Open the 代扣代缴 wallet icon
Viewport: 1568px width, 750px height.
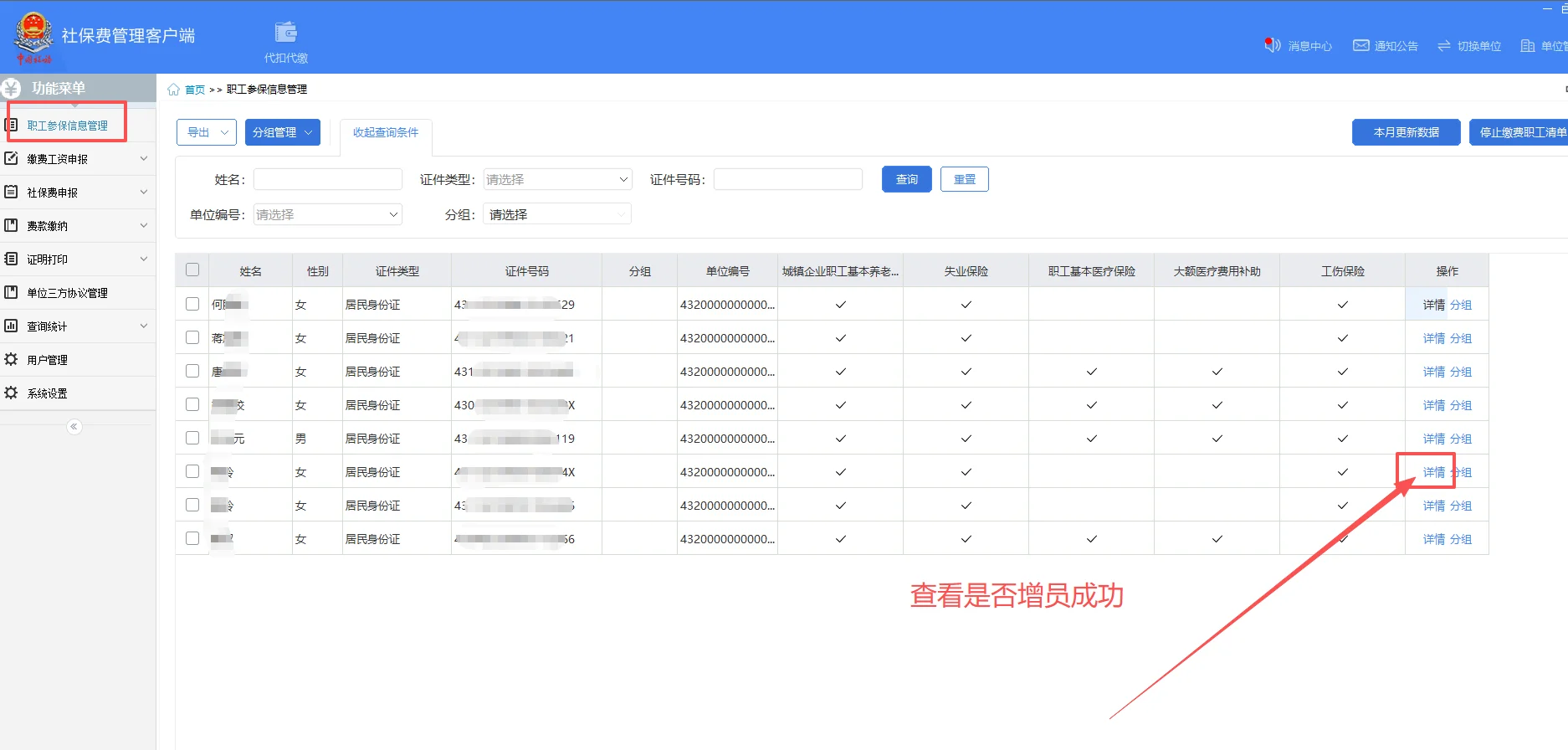pos(286,33)
